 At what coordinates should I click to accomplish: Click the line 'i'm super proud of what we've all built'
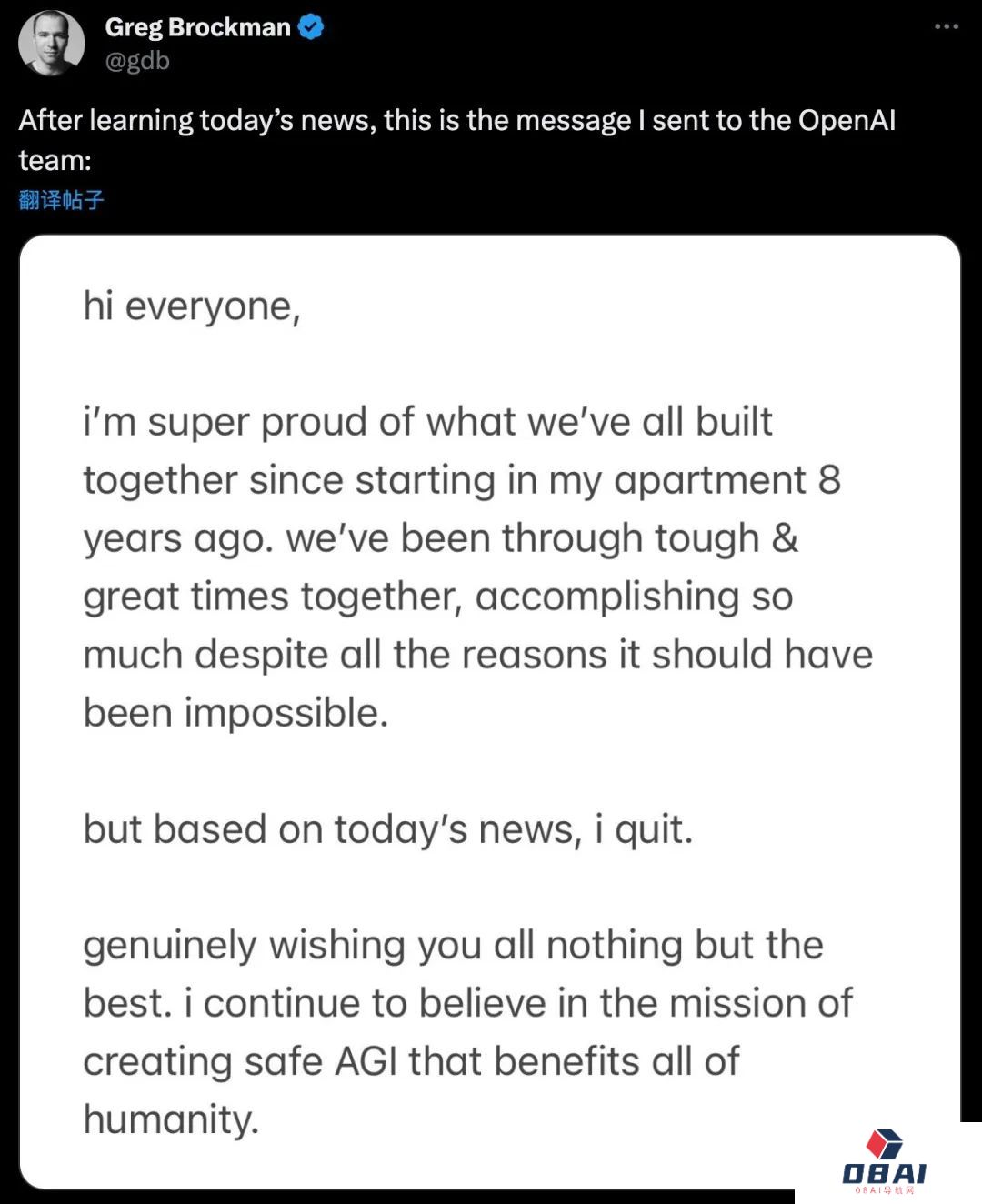427,423
